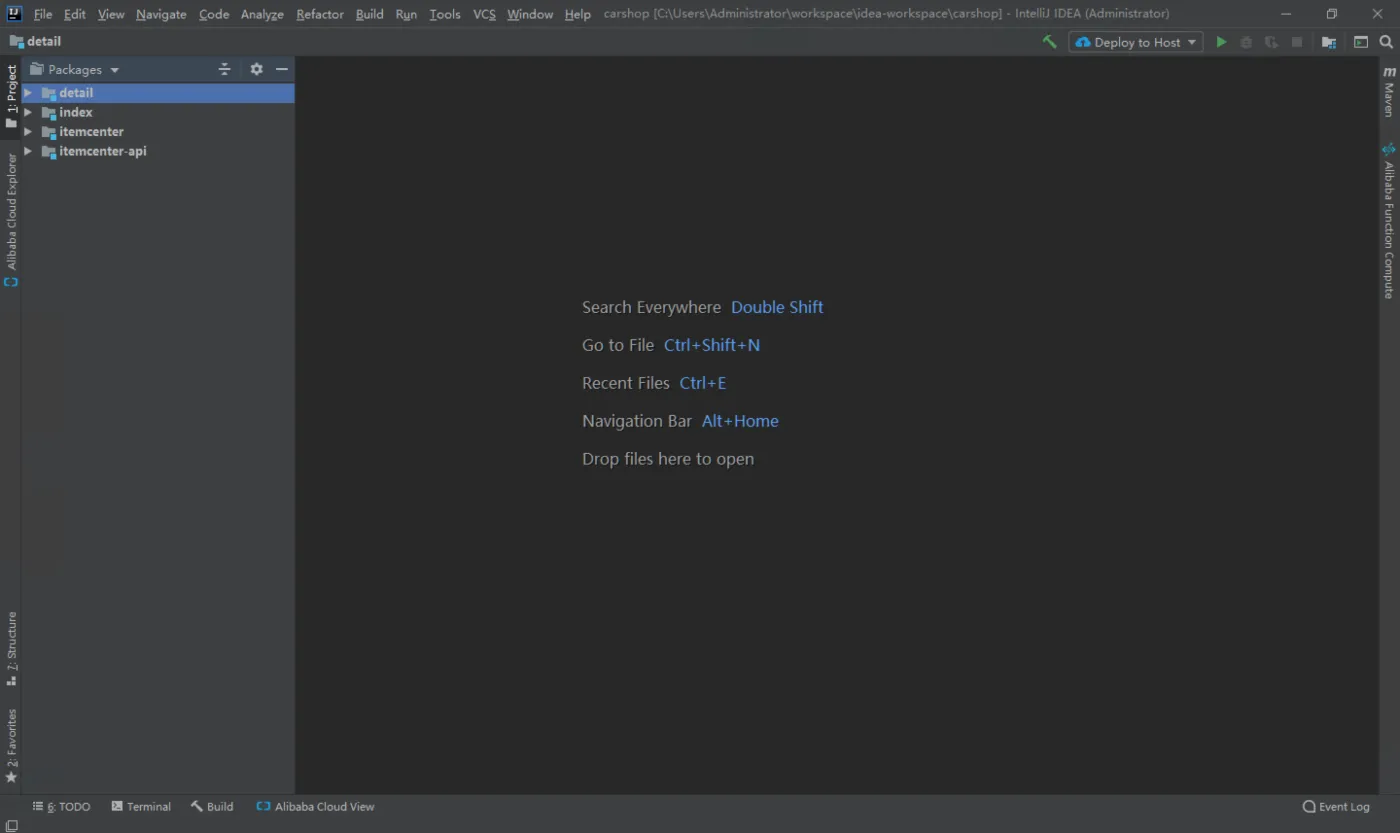Click the detail breadcrumb in navigation bar

click(x=36, y=41)
